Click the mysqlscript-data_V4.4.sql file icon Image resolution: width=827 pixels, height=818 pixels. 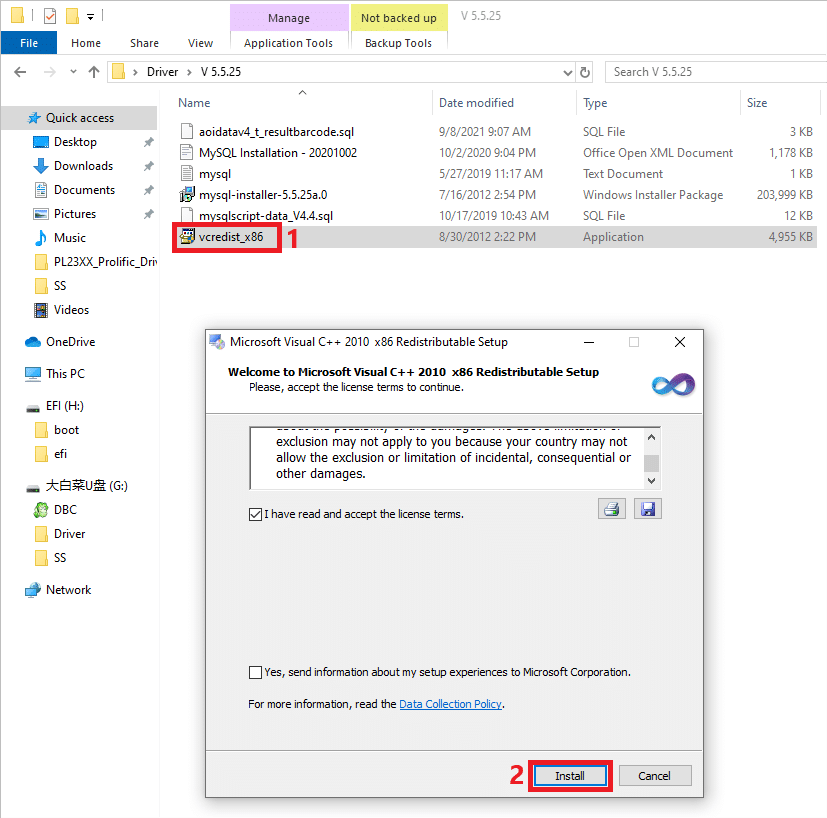(187, 215)
